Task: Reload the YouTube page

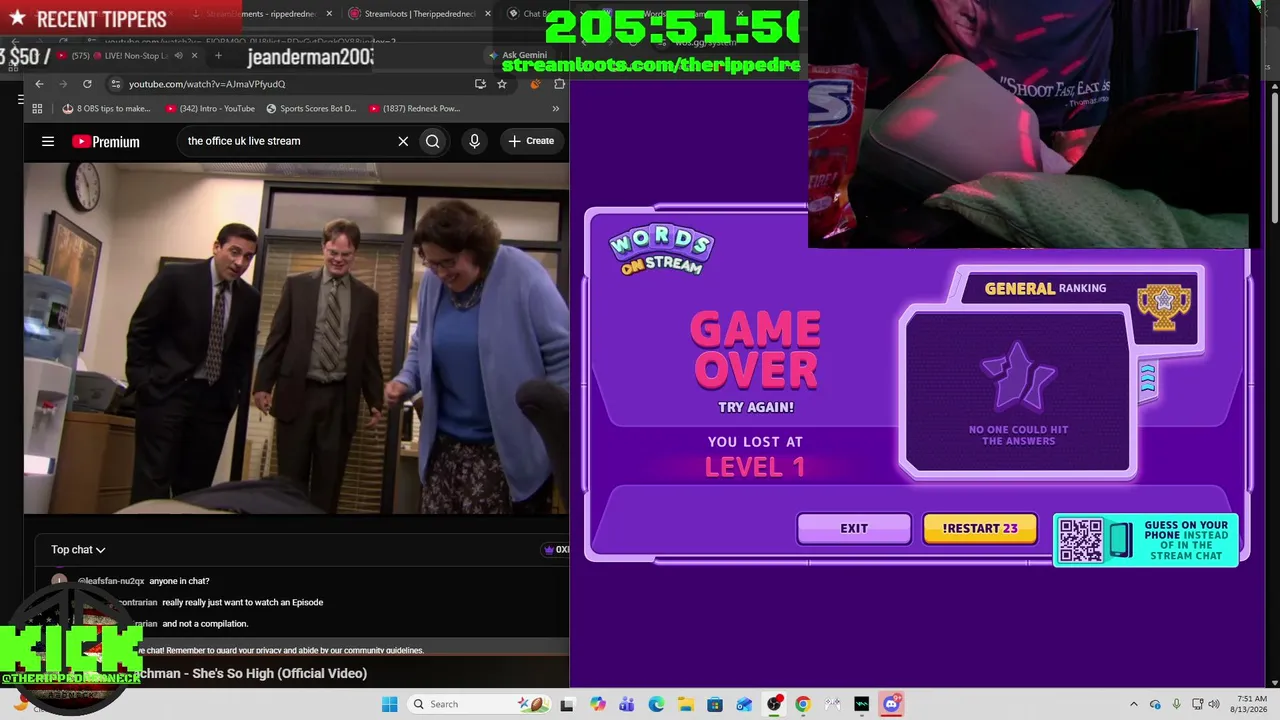Action: click(x=87, y=84)
